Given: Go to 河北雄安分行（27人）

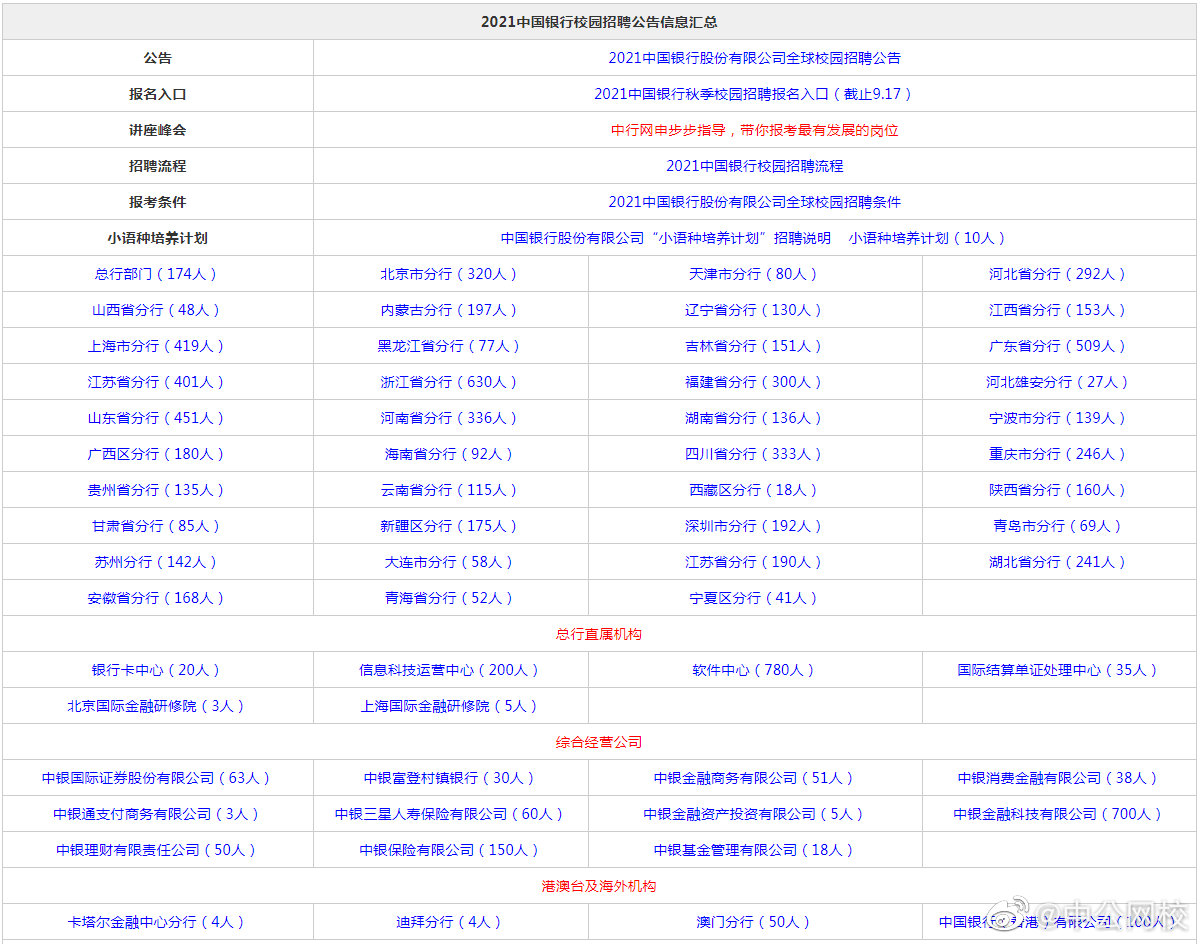Looking at the screenshot, I should coord(1058,382).
